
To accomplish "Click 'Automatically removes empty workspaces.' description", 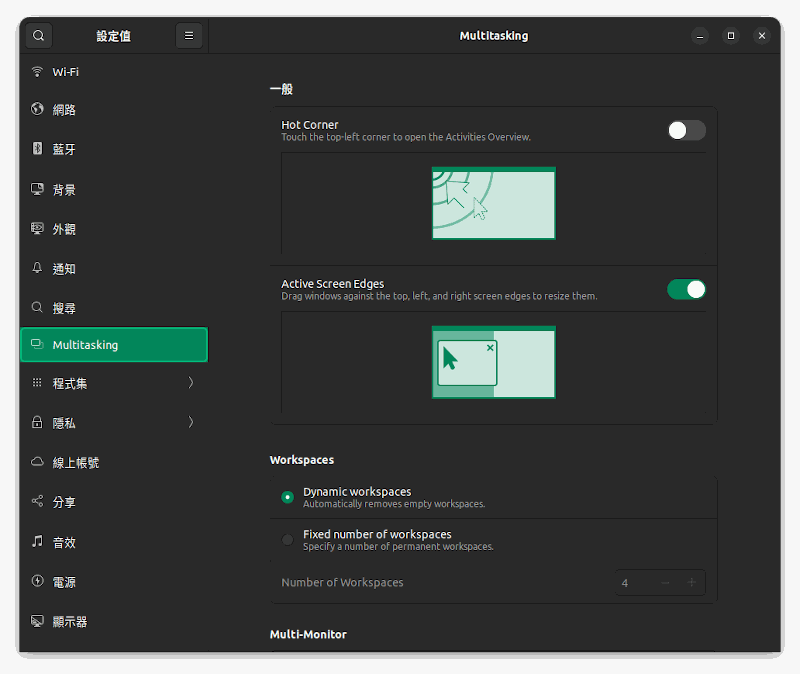I will [394, 504].
